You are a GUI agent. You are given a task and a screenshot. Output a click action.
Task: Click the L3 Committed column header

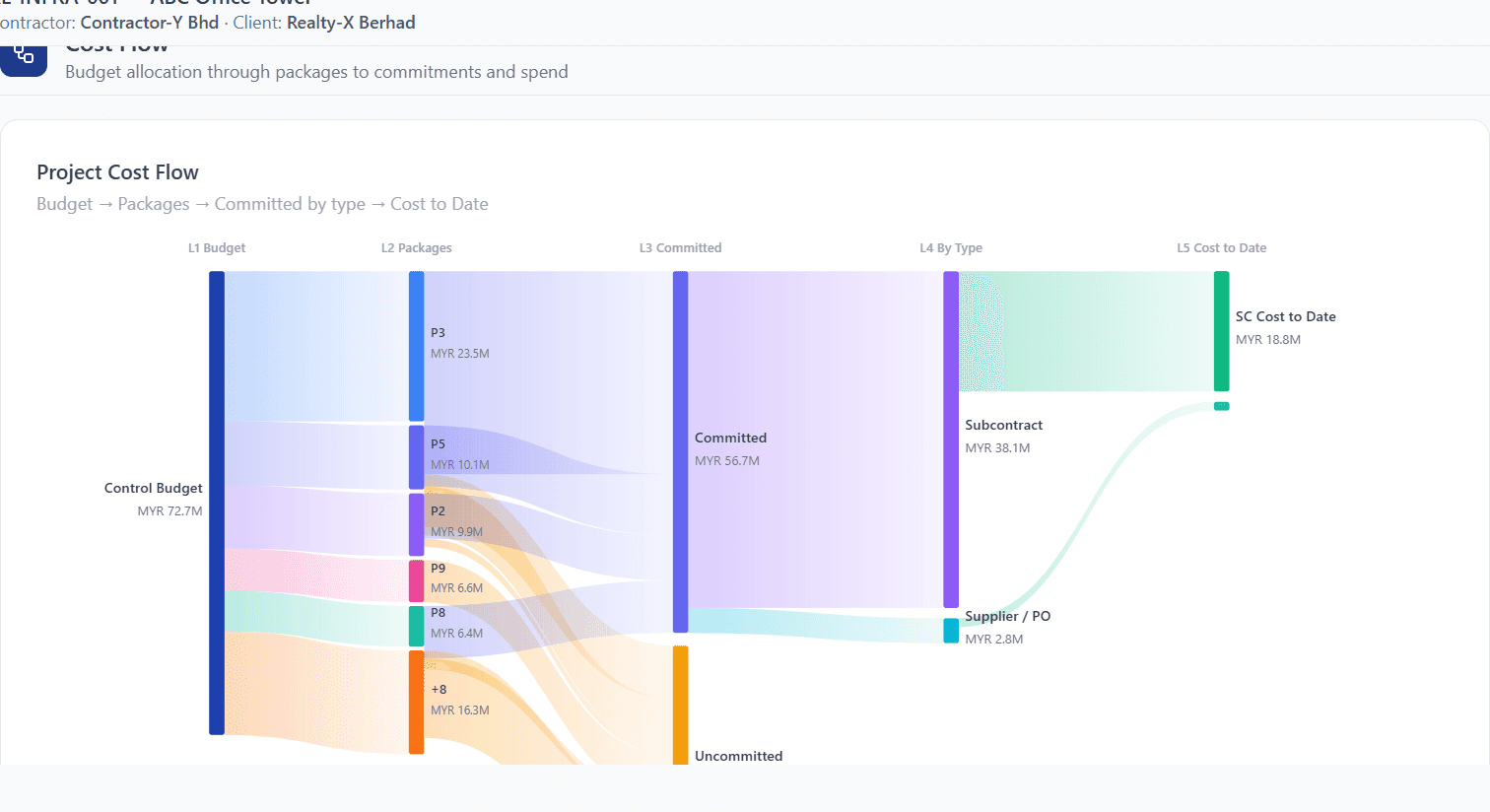coord(681,248)
